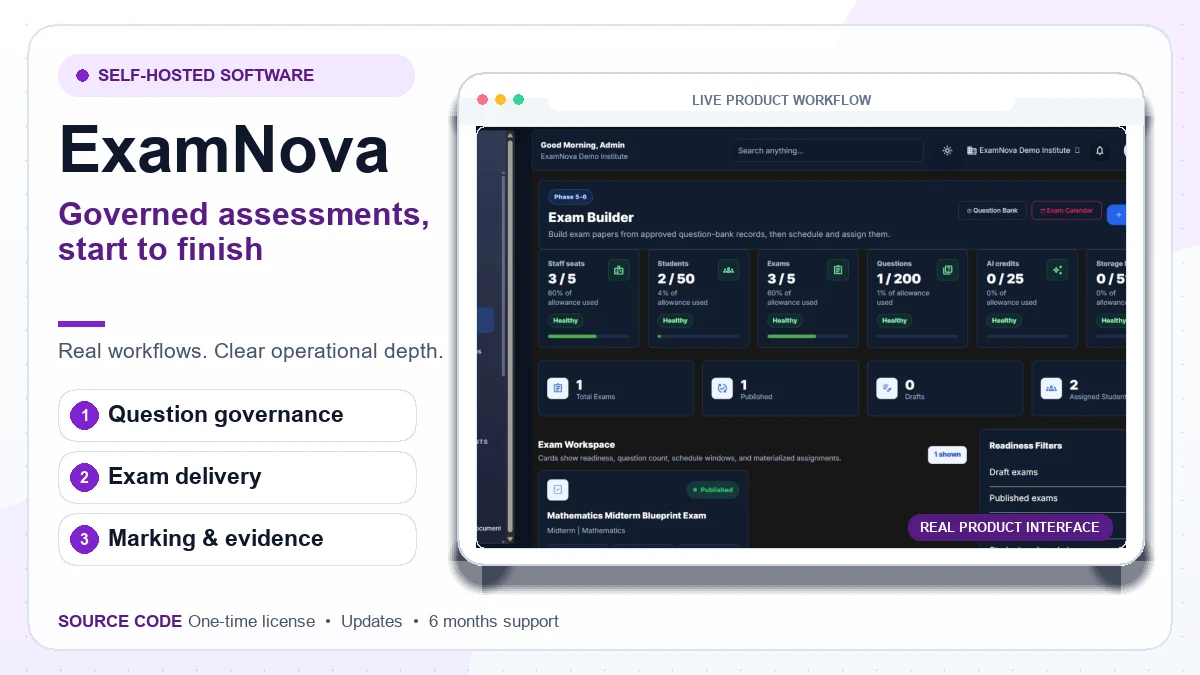Click the green window dot in the mockup frame
Image resolution: width=1200 pixels, height=675 pixels.
518,100
